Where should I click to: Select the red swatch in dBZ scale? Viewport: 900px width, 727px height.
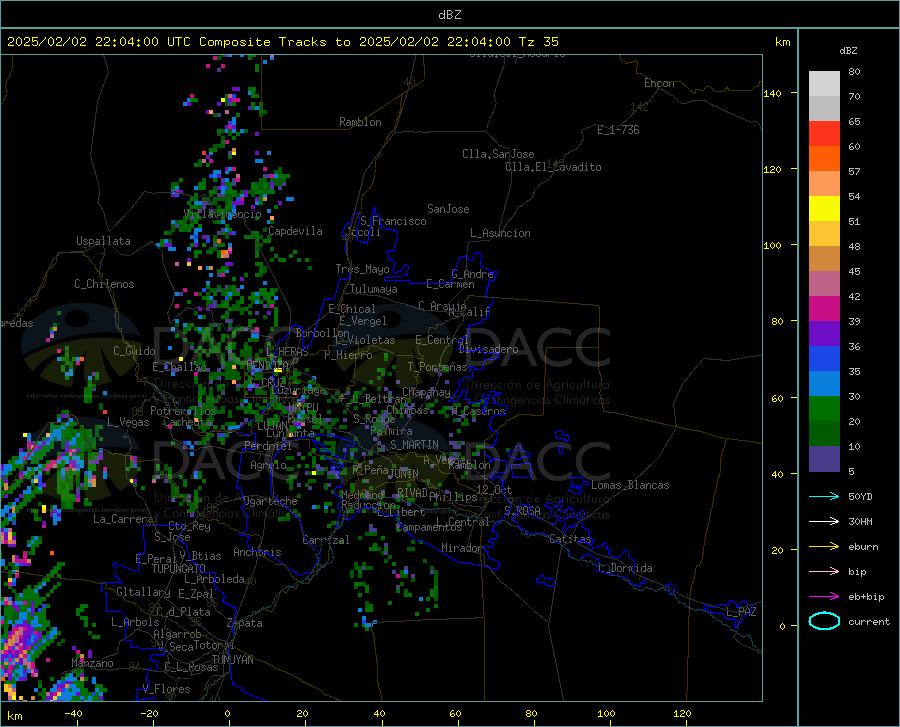pyautogui.click(x=824, y=134)
